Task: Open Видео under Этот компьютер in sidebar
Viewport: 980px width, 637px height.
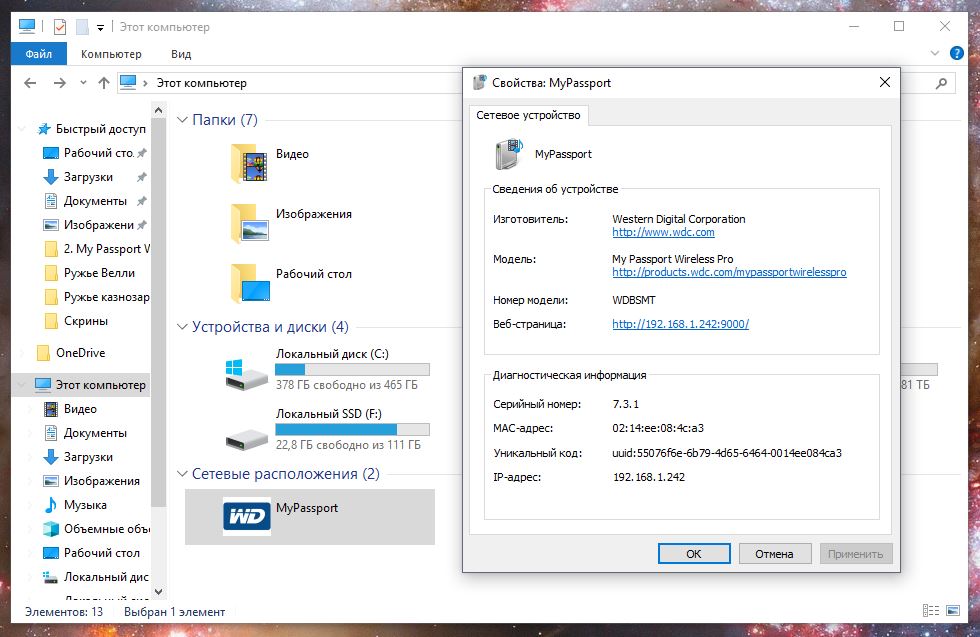Action: tap(70, 409)
